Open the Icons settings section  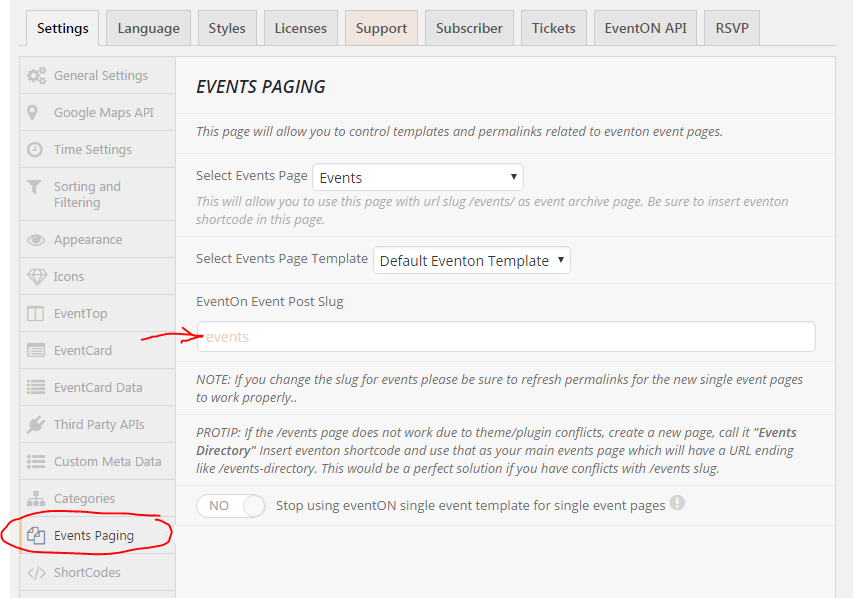(x=98, y=277)
